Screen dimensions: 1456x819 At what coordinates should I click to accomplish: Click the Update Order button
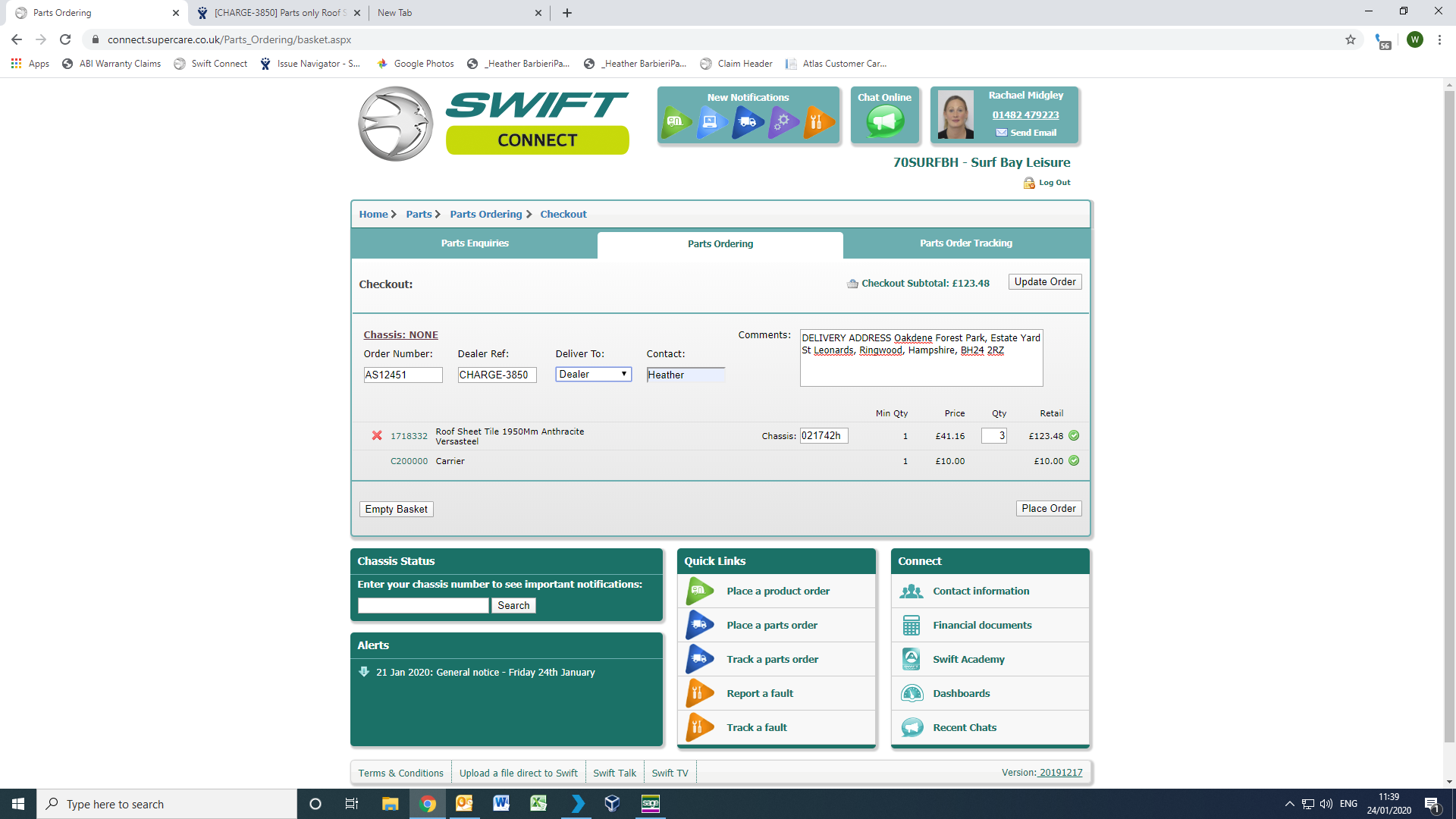pos(1044,282)
